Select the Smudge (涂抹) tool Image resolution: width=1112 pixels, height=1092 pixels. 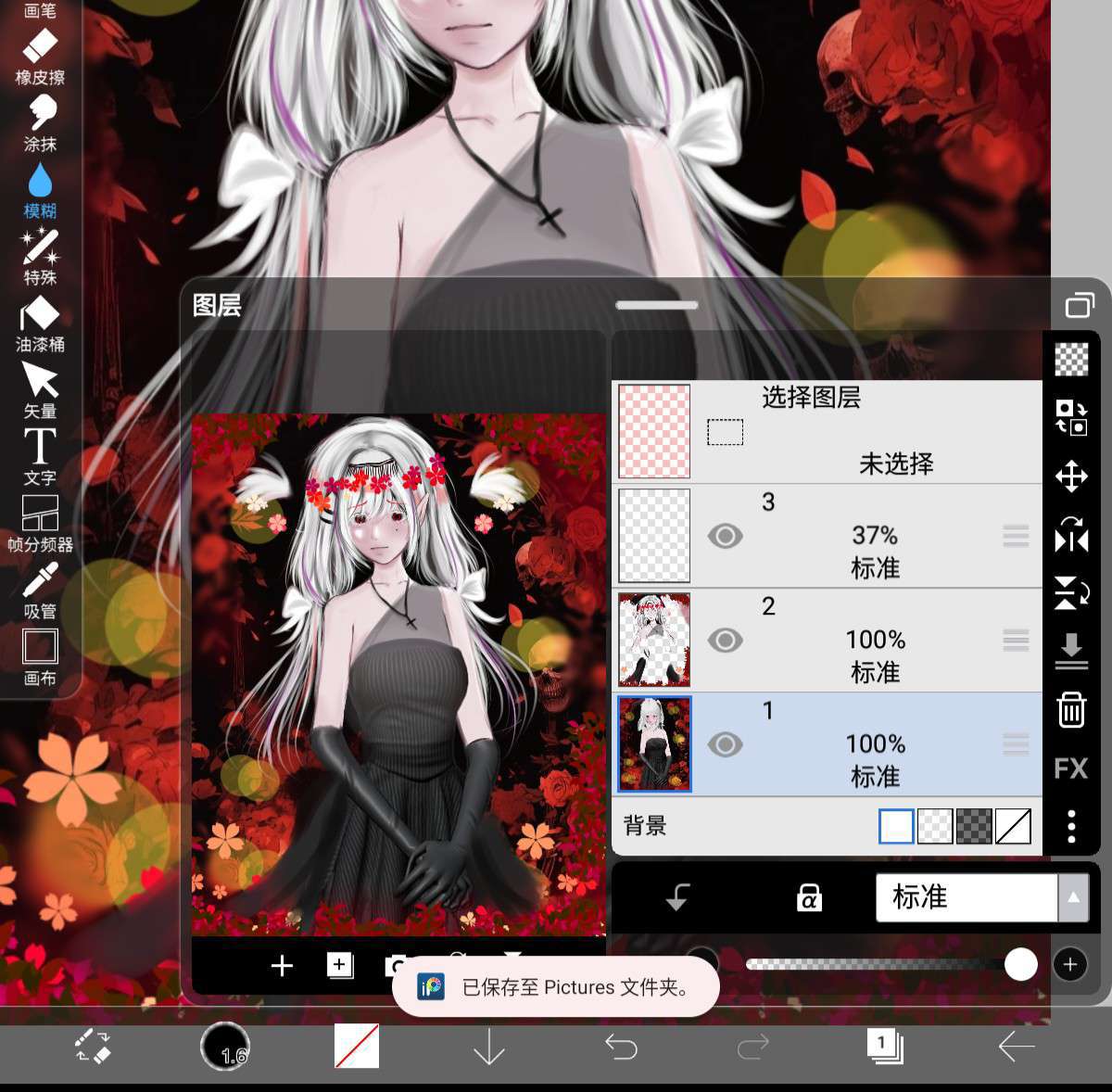tap(40, 124)
